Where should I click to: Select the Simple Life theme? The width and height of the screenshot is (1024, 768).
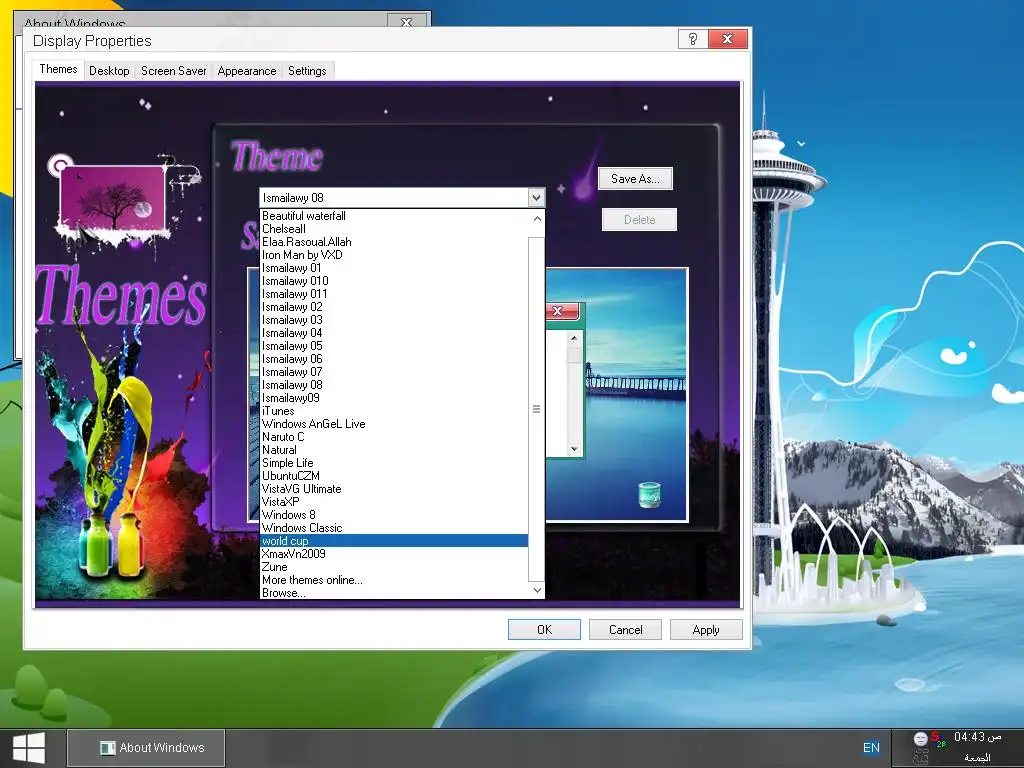pos(394,463)
